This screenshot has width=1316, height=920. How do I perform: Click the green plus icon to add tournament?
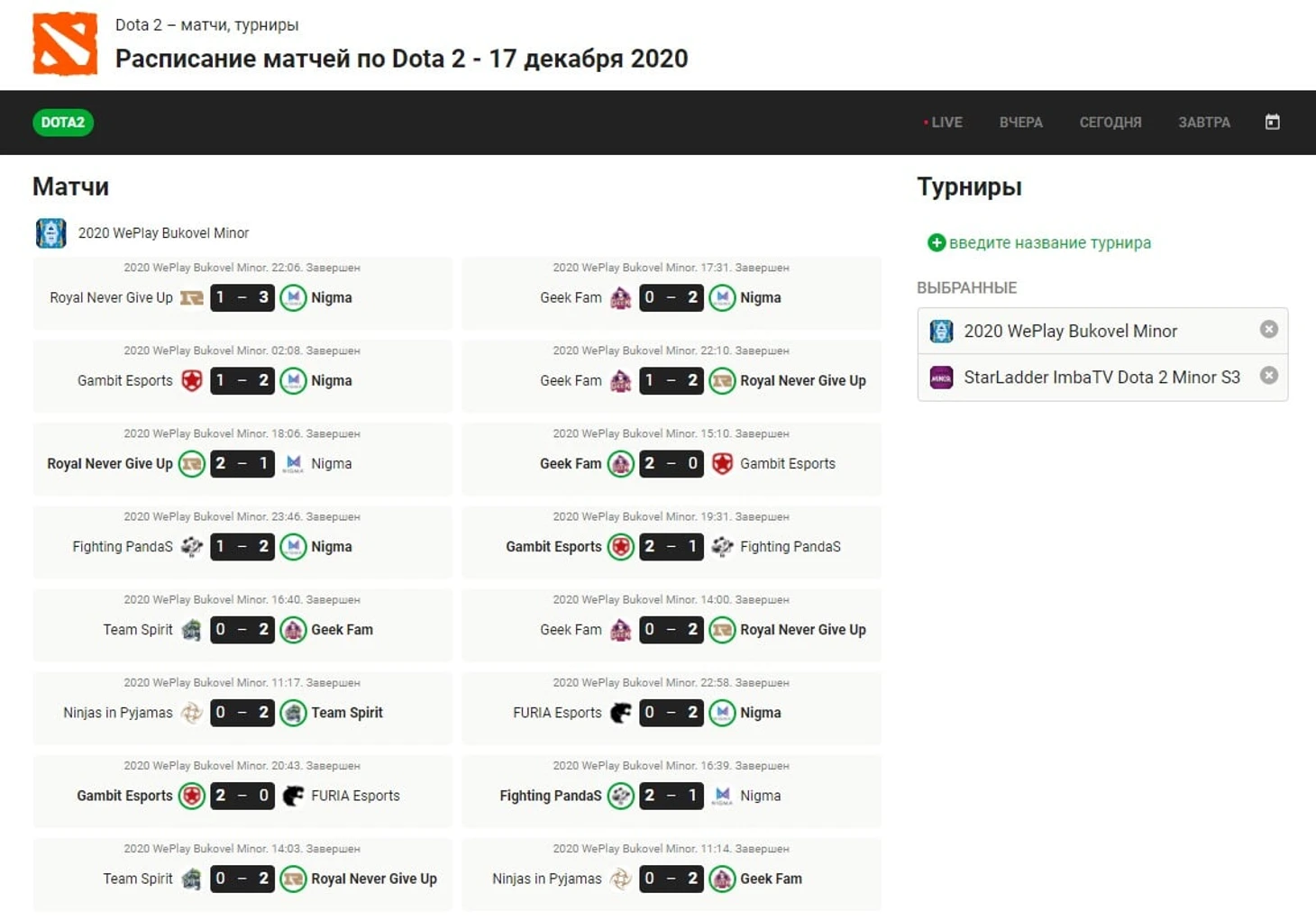(937, 242)
